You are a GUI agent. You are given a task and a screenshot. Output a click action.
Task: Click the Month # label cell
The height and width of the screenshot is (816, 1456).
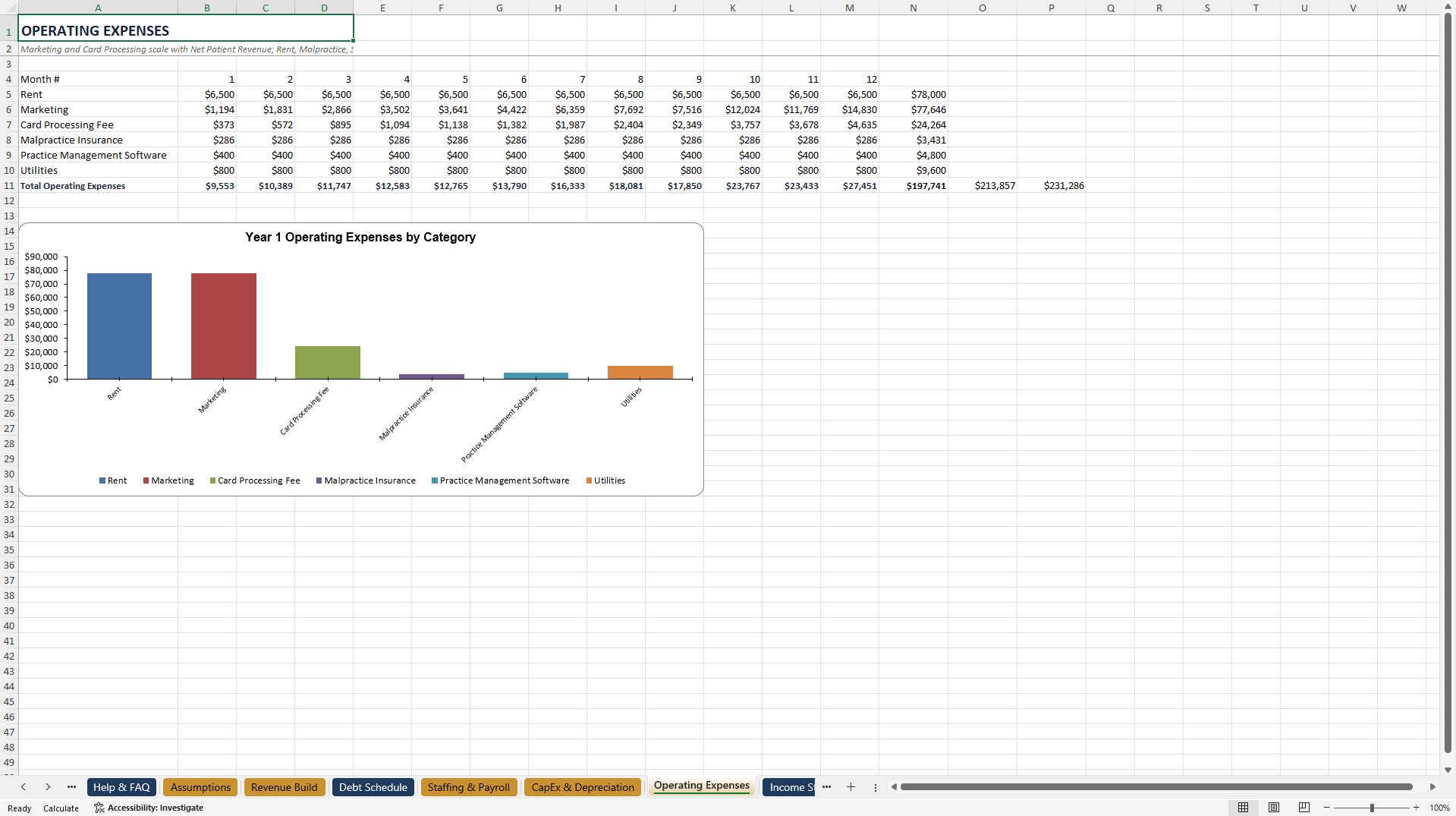tap(98, 79)
